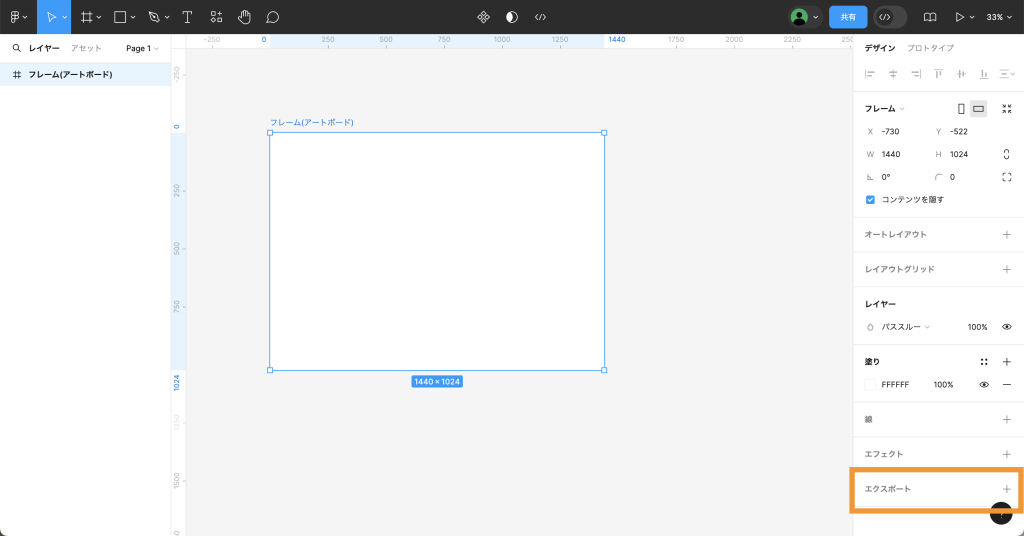Select the Text tool in toolbar

pyautogui.click(x=186, y=17)
